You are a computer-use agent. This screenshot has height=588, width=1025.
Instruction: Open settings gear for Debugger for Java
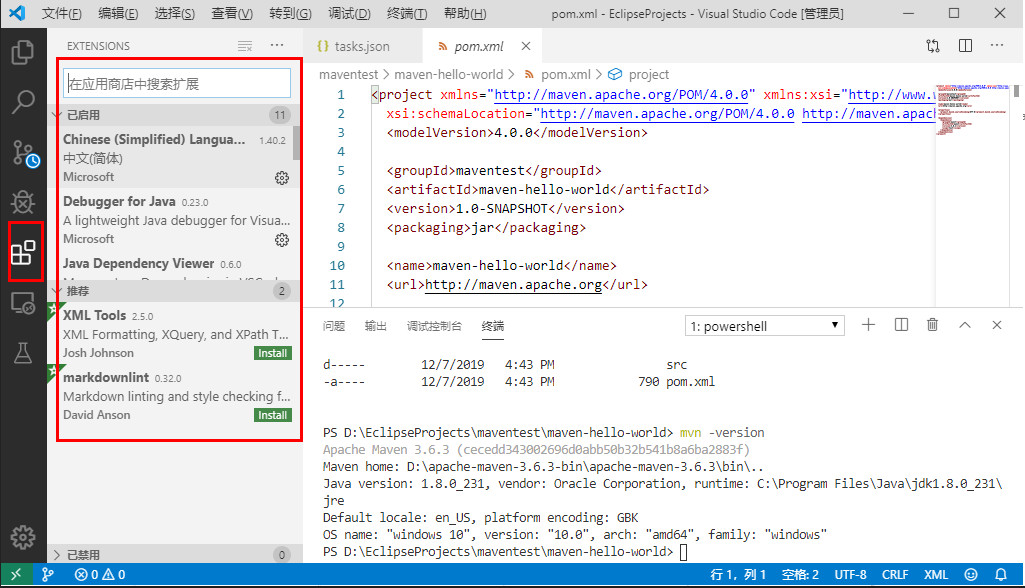pos(281,240)
